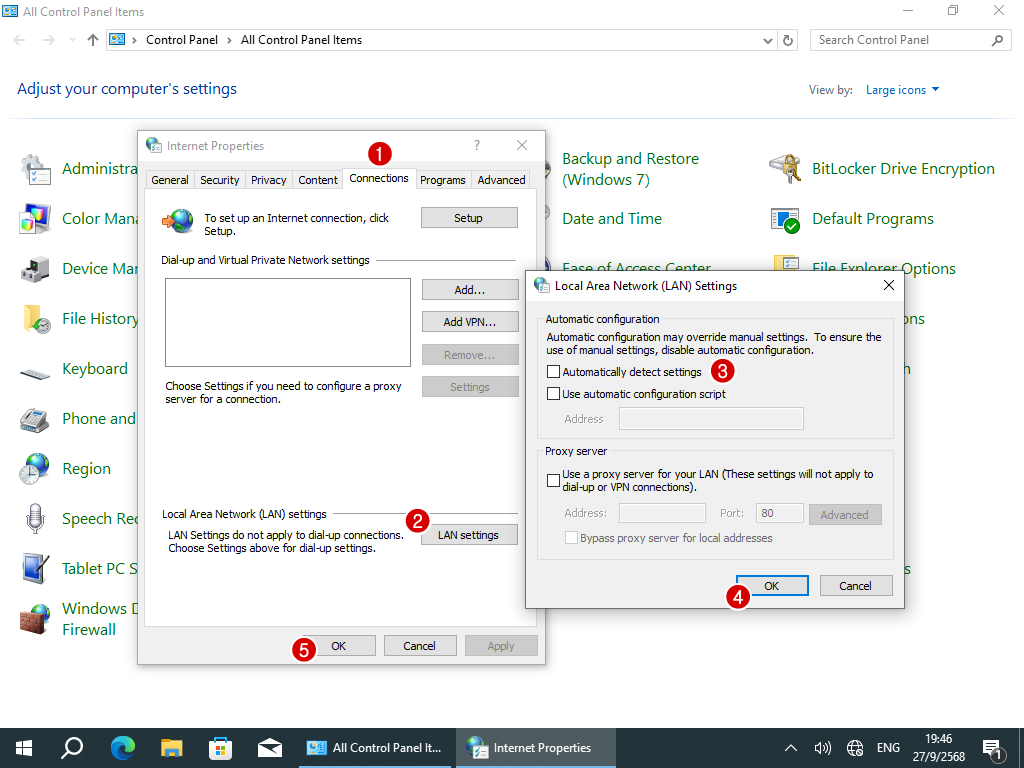Enable Use a proxy server for your LAN
This screenshot has height=768, width=1024.
[554, 481]
